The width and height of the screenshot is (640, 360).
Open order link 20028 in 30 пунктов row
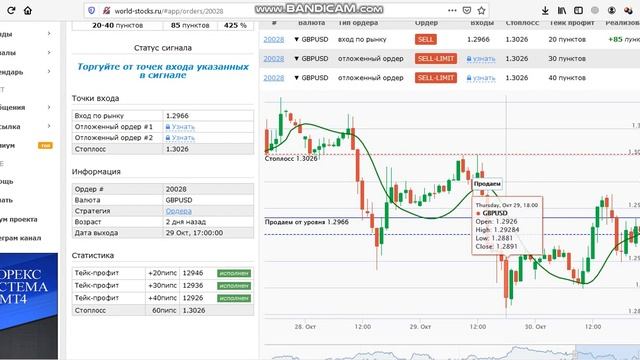[x=273, y=59]
